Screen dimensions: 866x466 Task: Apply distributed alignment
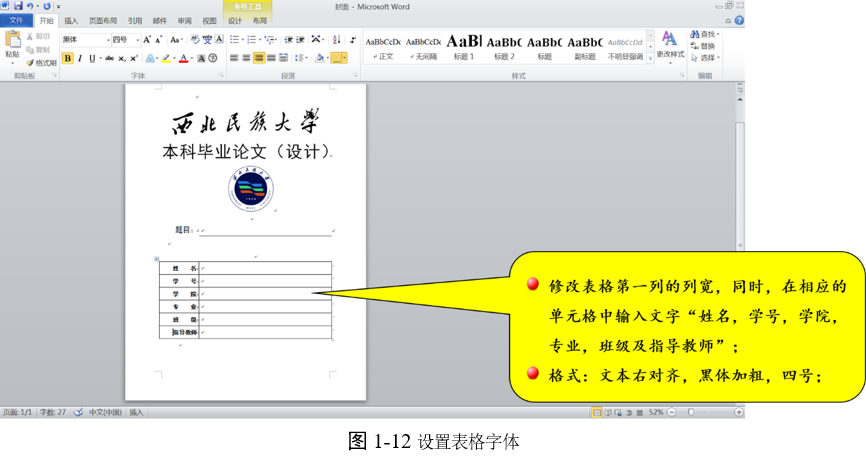coord(283,58)
